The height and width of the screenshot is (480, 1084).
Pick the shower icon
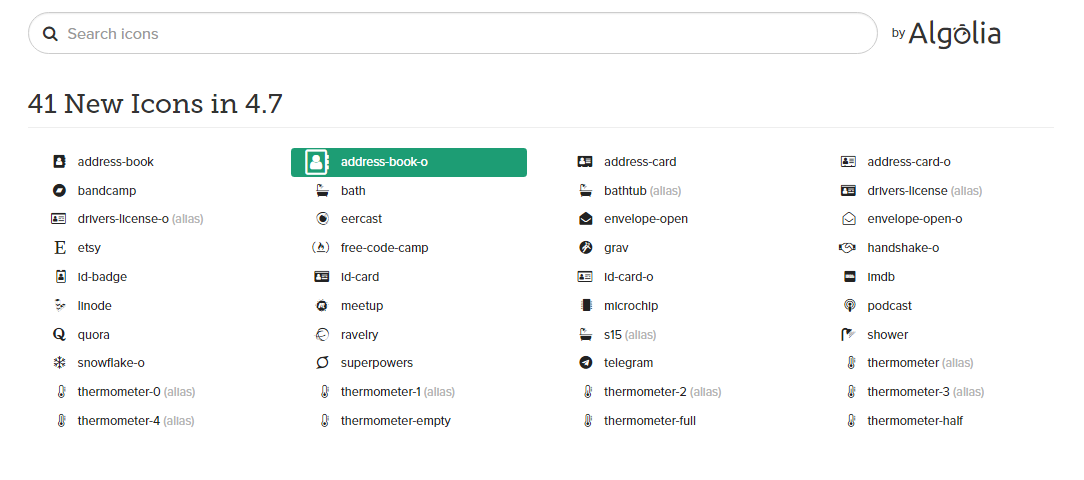point(848,335)
